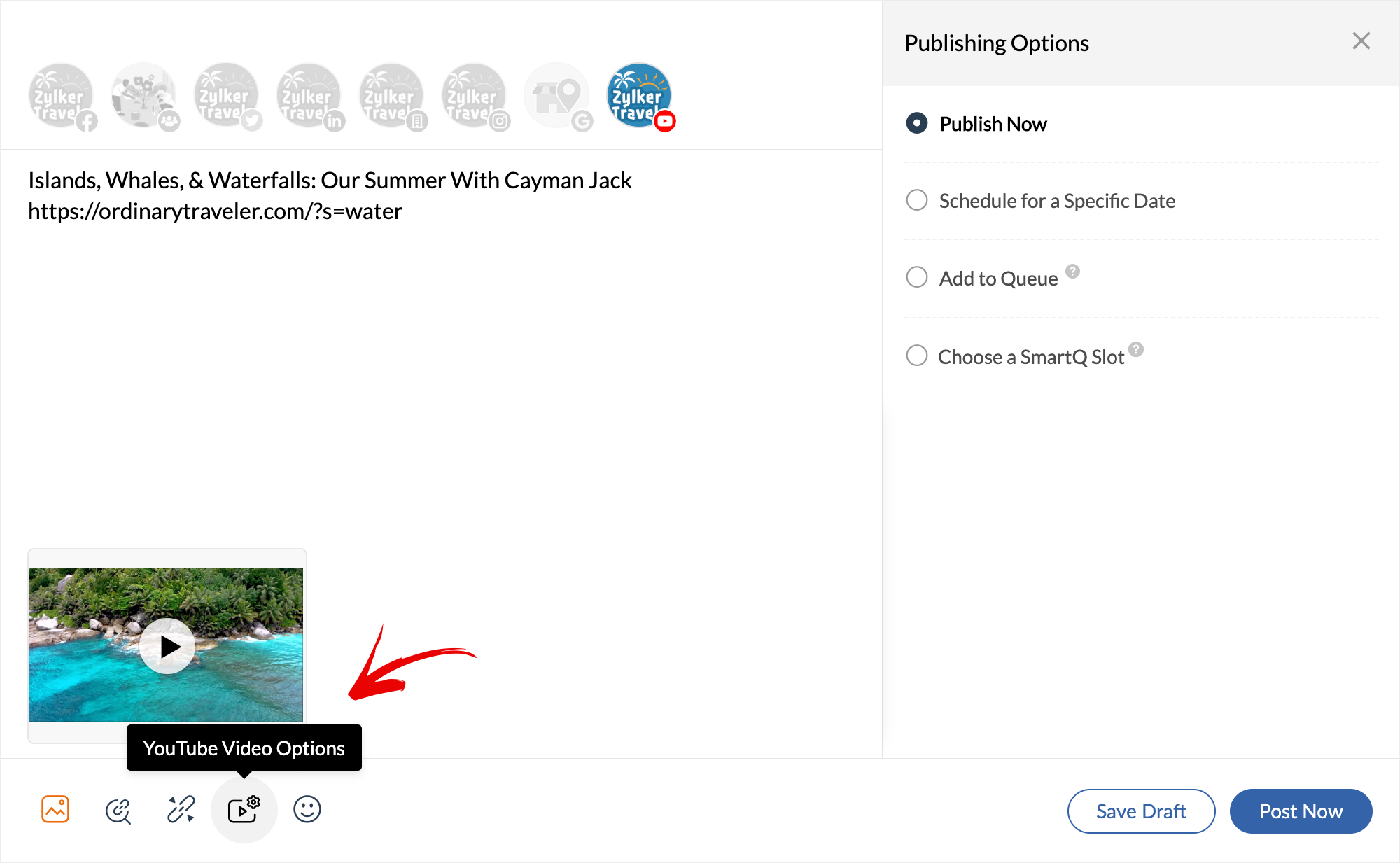Enable the Instagram channel avatar
1400x863 pixels.
(x=474, y=96)
